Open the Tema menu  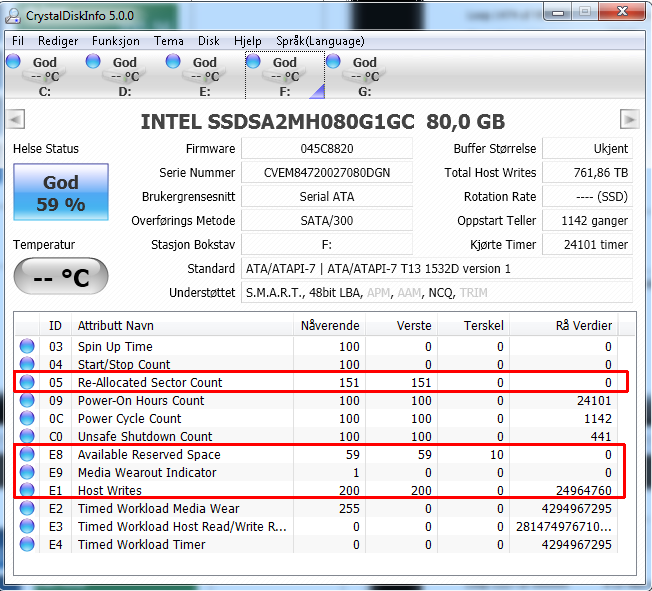tap(168, 41)
